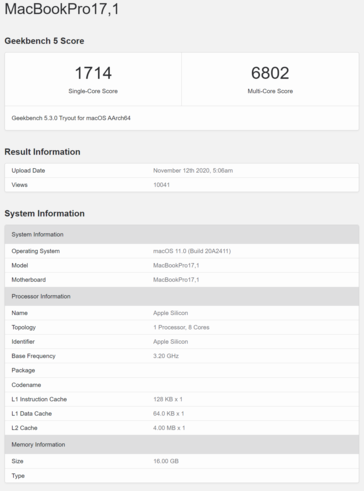
Task: Click the processor Name label
Action: (20, 313)
